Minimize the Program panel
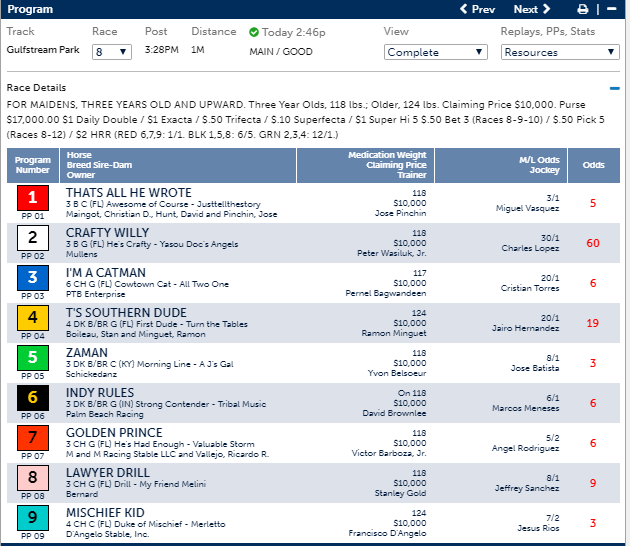The width and height of the screenshot is (630, 546). [612, 10]
